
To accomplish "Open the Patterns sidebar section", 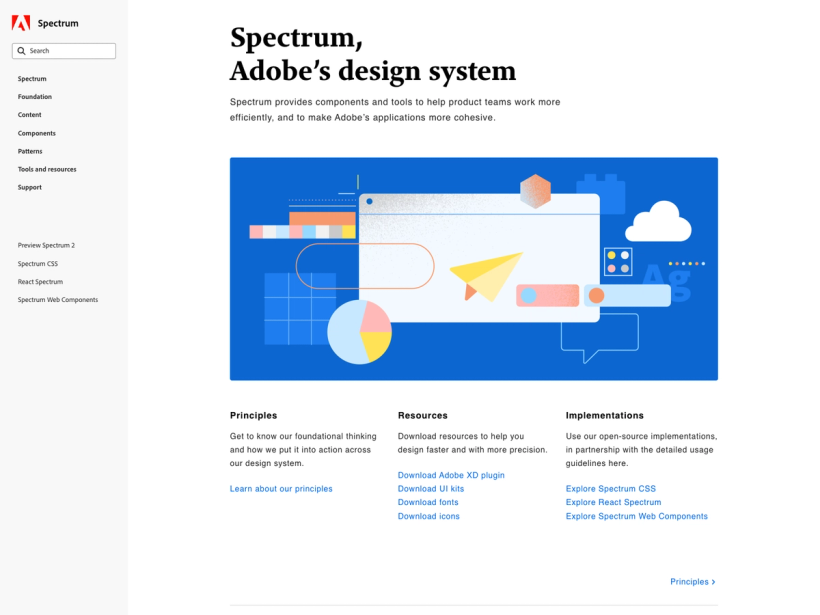I will pyautogui.click(x=30, y=151).
